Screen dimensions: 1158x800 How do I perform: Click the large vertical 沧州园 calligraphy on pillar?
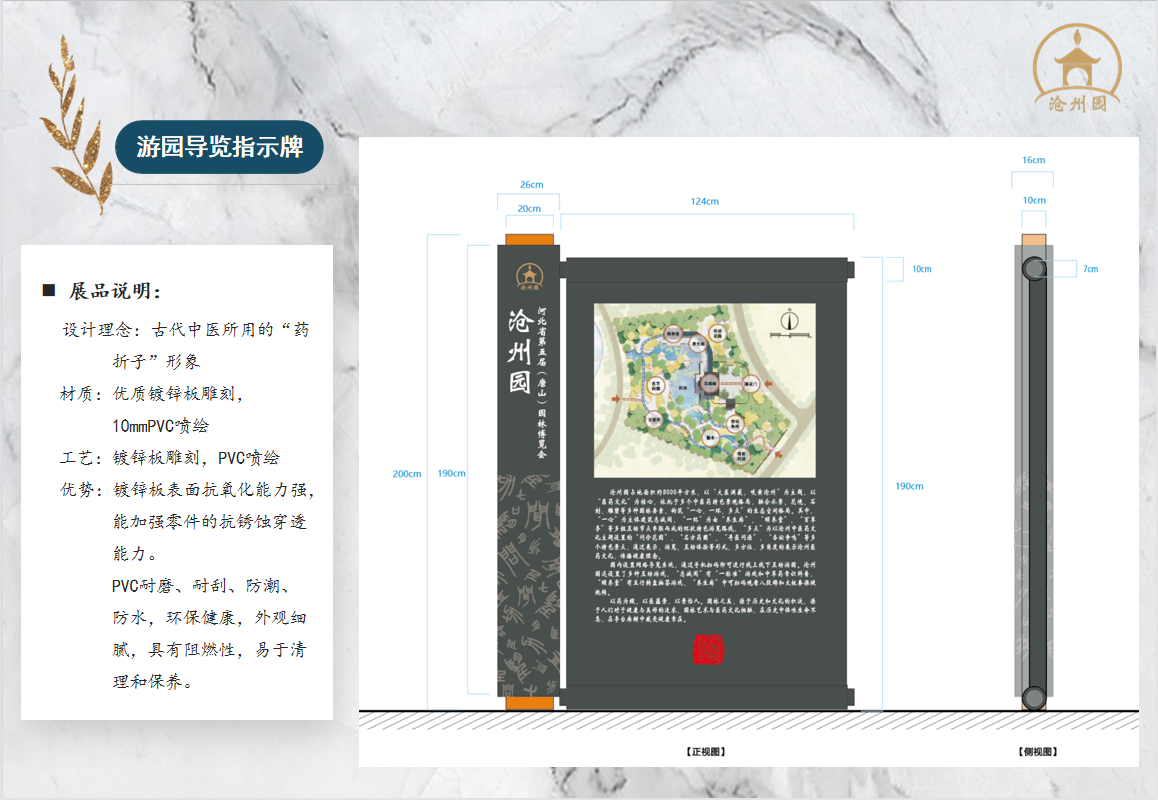520,353
